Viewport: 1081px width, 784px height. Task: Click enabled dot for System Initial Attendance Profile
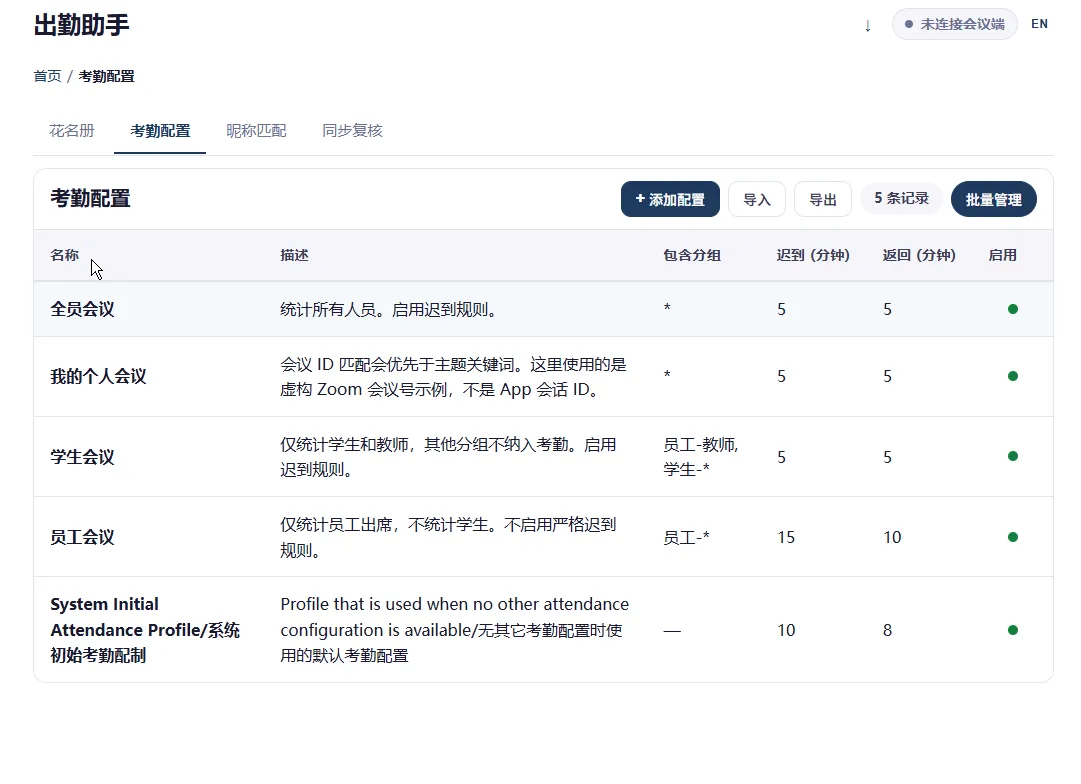[x=1013, y=630]
